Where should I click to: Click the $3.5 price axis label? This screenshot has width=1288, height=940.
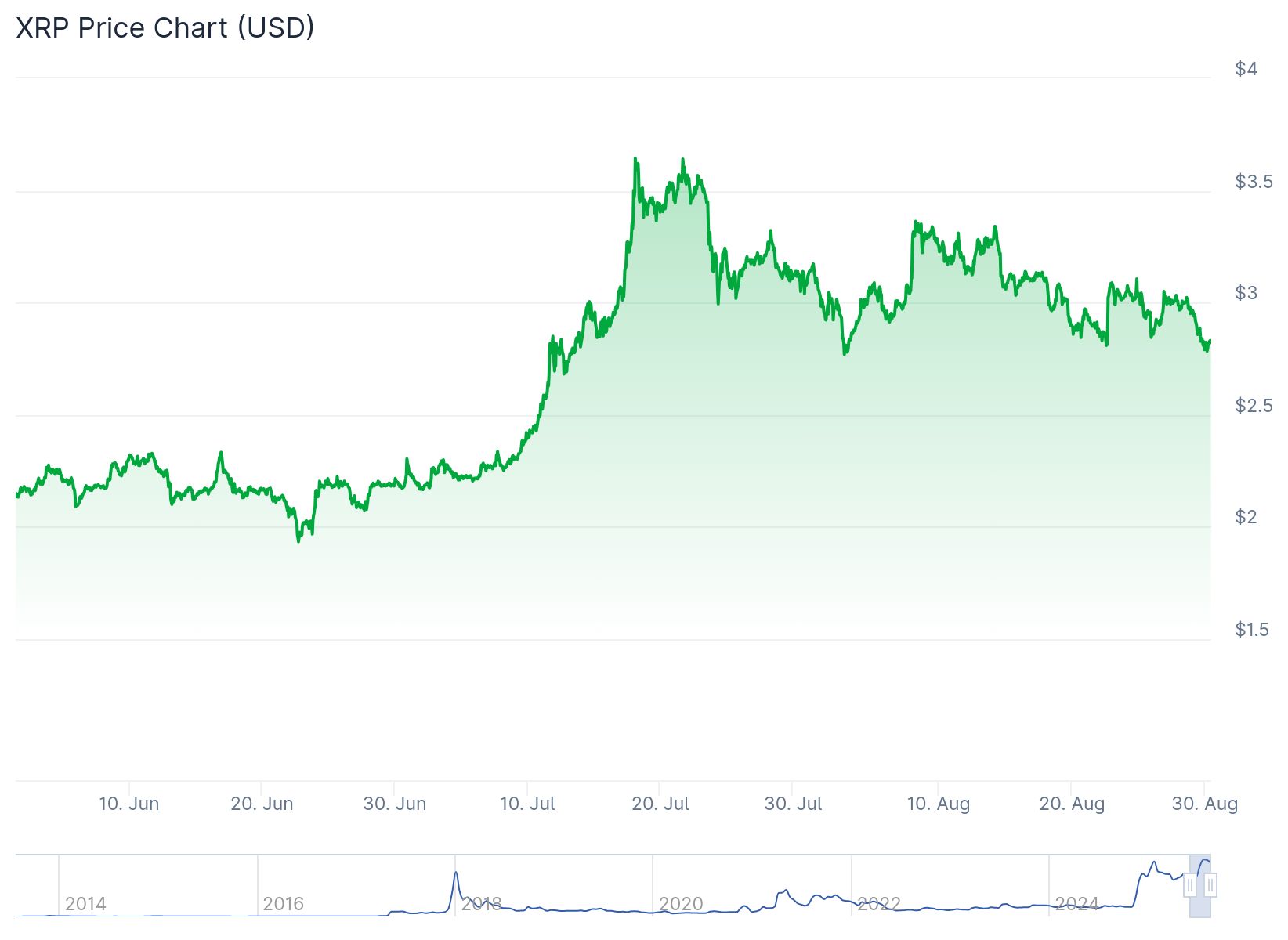click(1254, 182)
